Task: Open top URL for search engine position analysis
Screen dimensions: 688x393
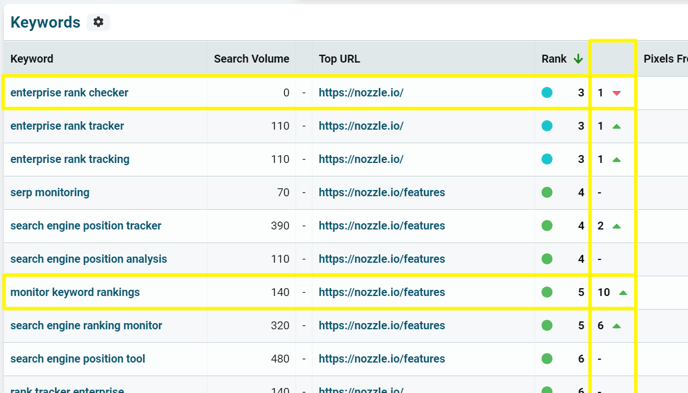Action: point(382,259)
